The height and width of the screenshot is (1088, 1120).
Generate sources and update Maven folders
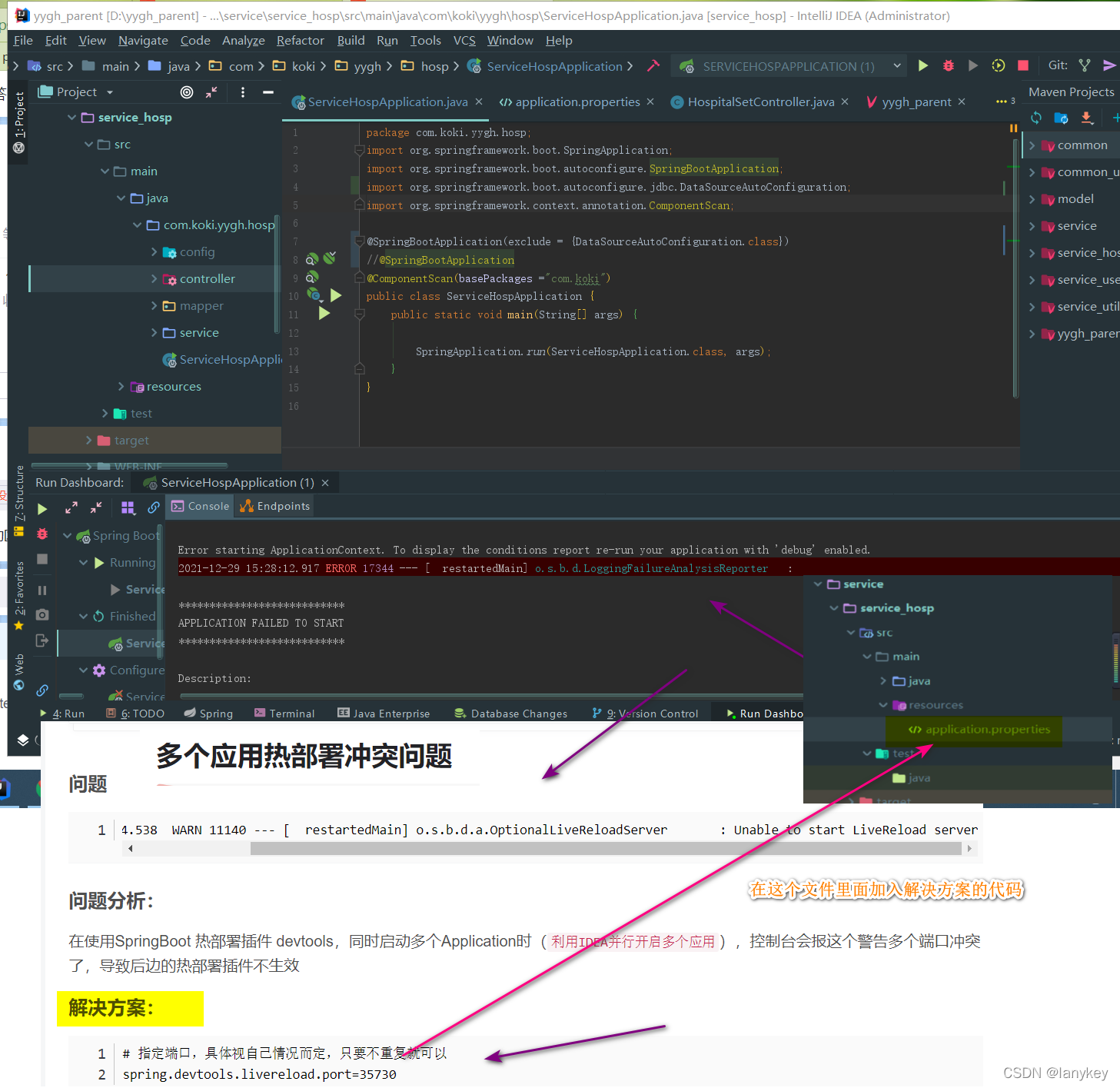pyautogui.click(x=1062, y=118)
